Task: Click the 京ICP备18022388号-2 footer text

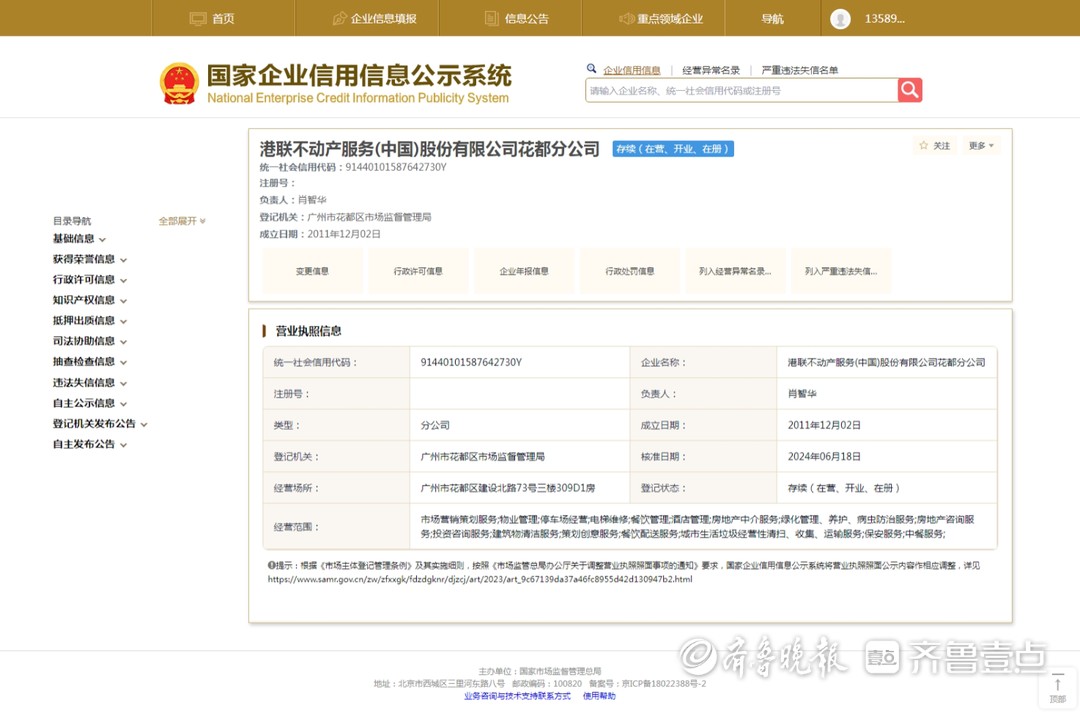Action: point(664,684)
